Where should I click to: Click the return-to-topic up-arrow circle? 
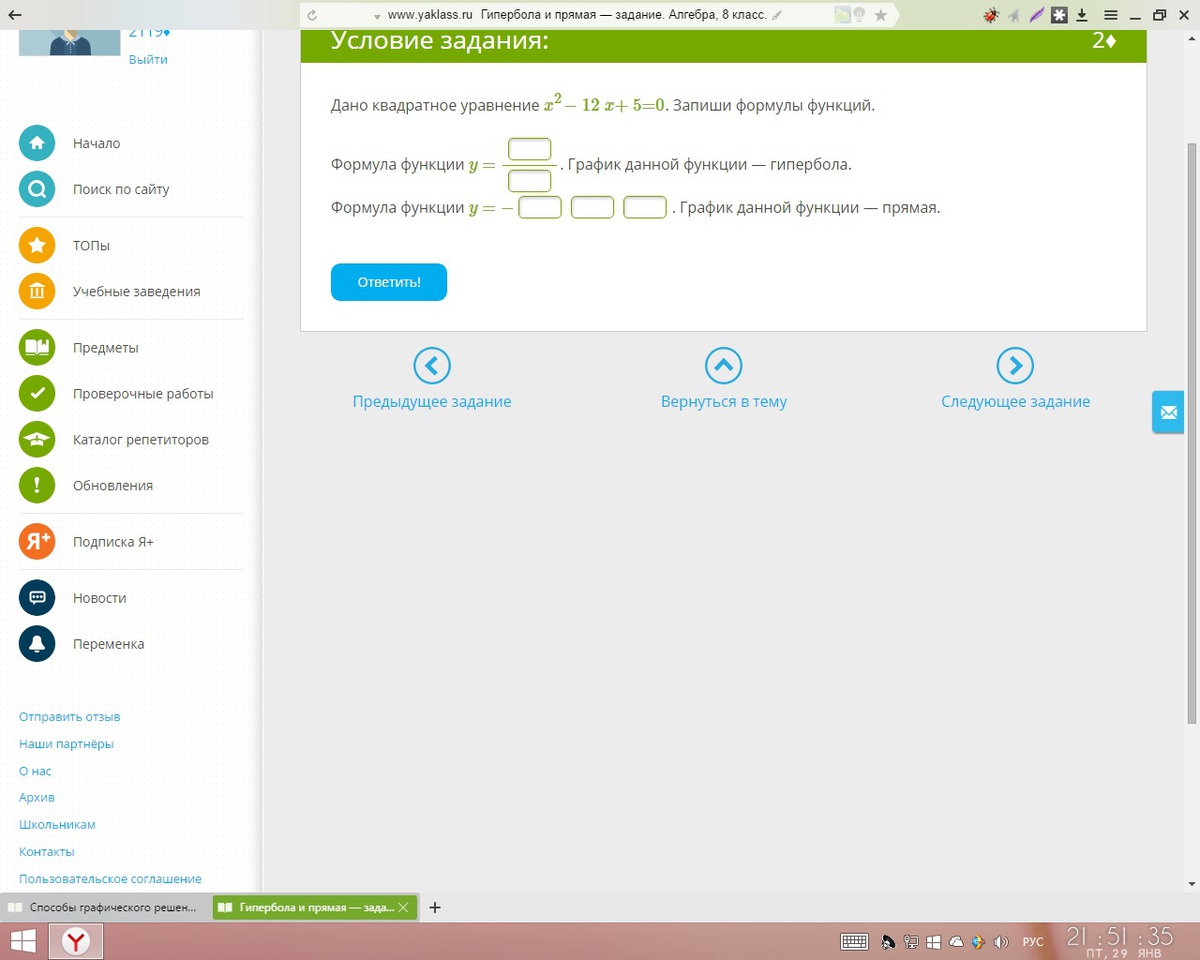(x=724, y=366)
